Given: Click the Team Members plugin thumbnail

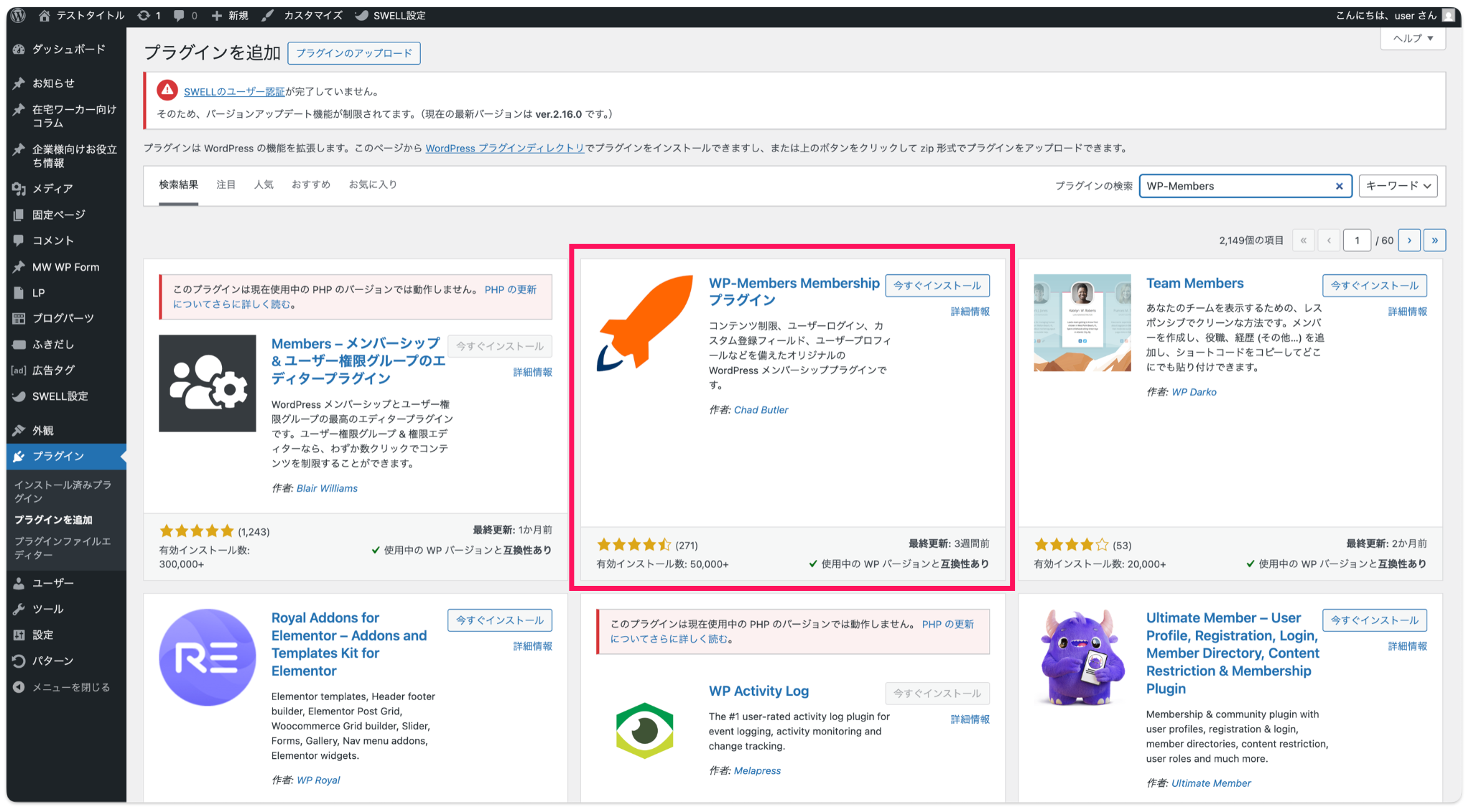Looking at the screenshot, I should [1082, 323].
